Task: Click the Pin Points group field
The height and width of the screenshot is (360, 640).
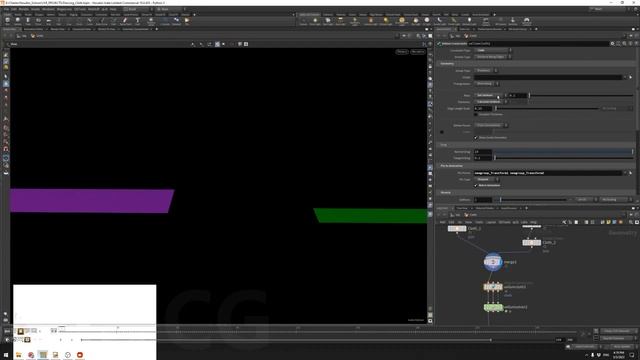Action: [x=548, y=173]
